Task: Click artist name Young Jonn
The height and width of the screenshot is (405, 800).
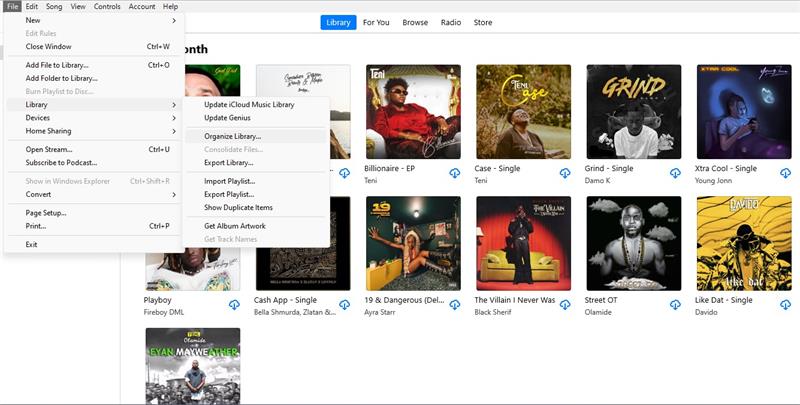Action: pos(712,181)
